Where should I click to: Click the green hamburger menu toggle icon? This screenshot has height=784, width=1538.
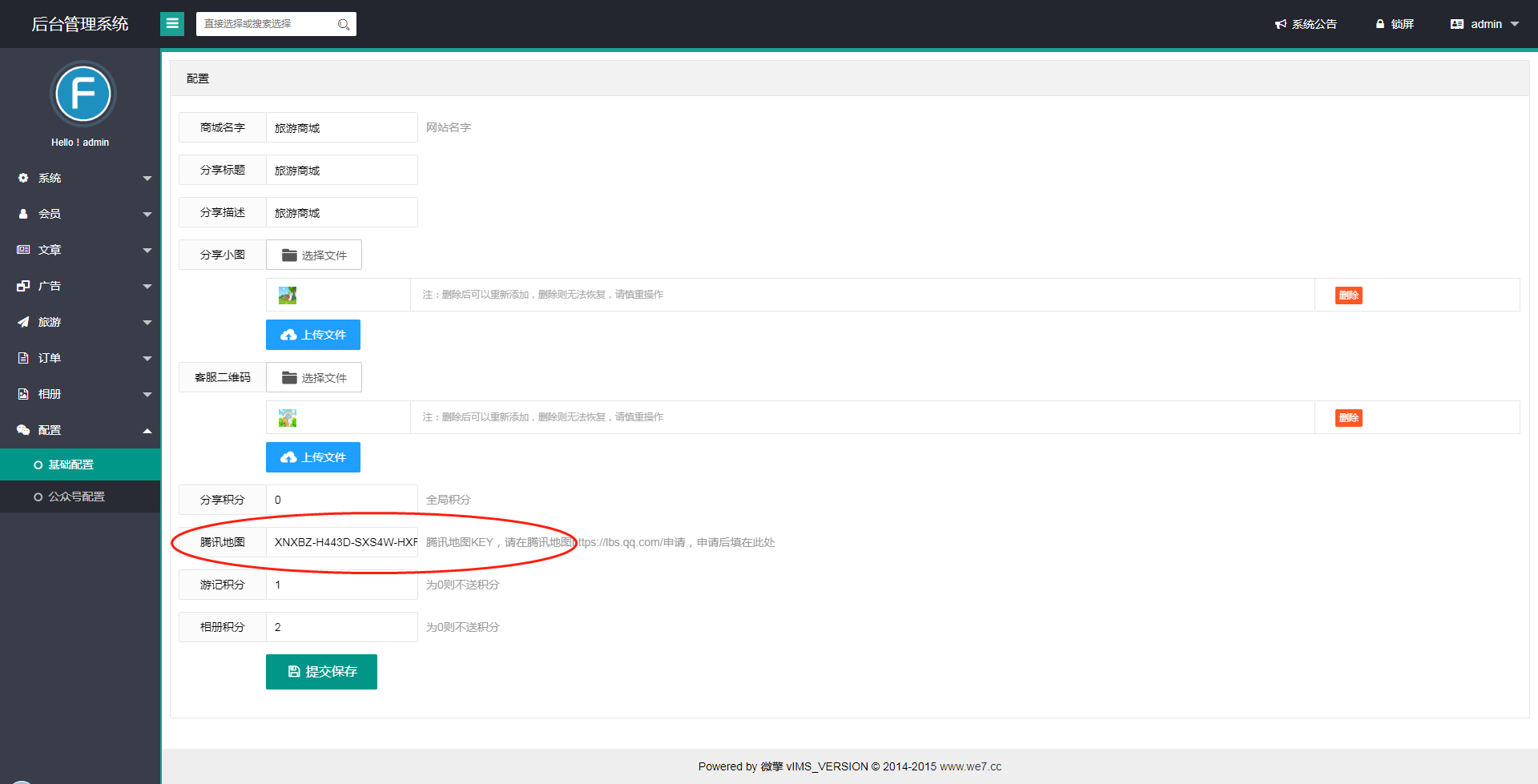click(172, 24)
